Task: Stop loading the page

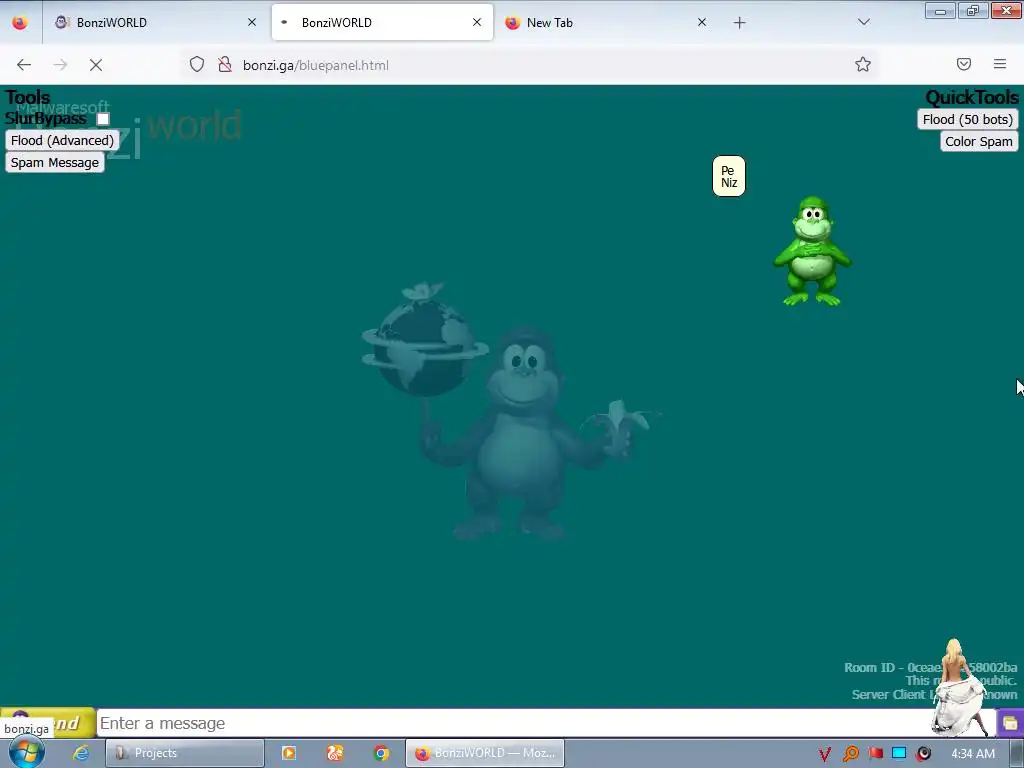Action: click(96, 65)
